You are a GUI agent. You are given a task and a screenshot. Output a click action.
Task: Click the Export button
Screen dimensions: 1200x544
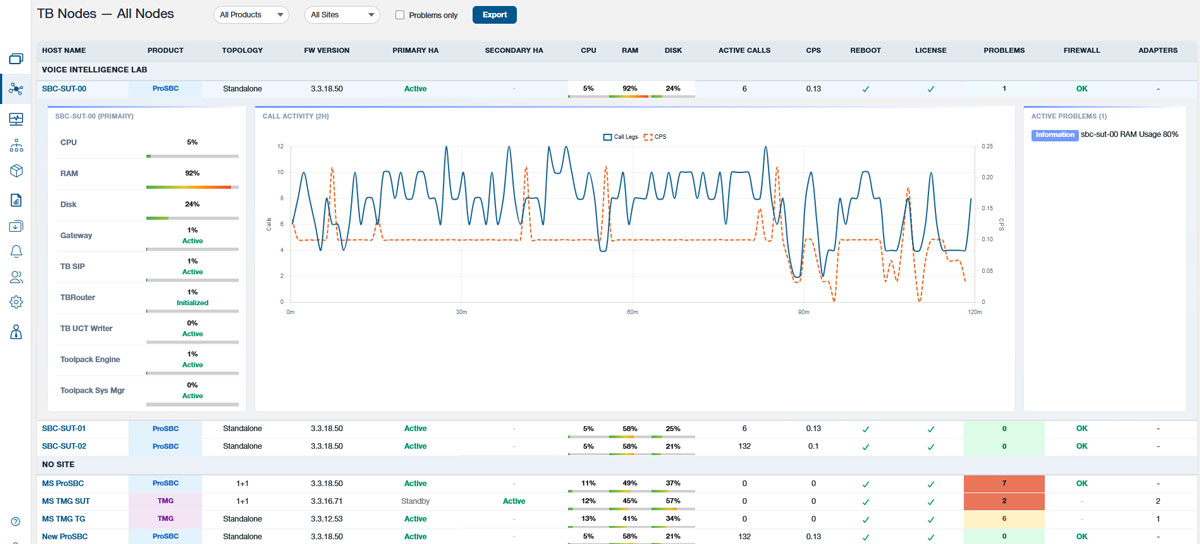coord(494,15)
